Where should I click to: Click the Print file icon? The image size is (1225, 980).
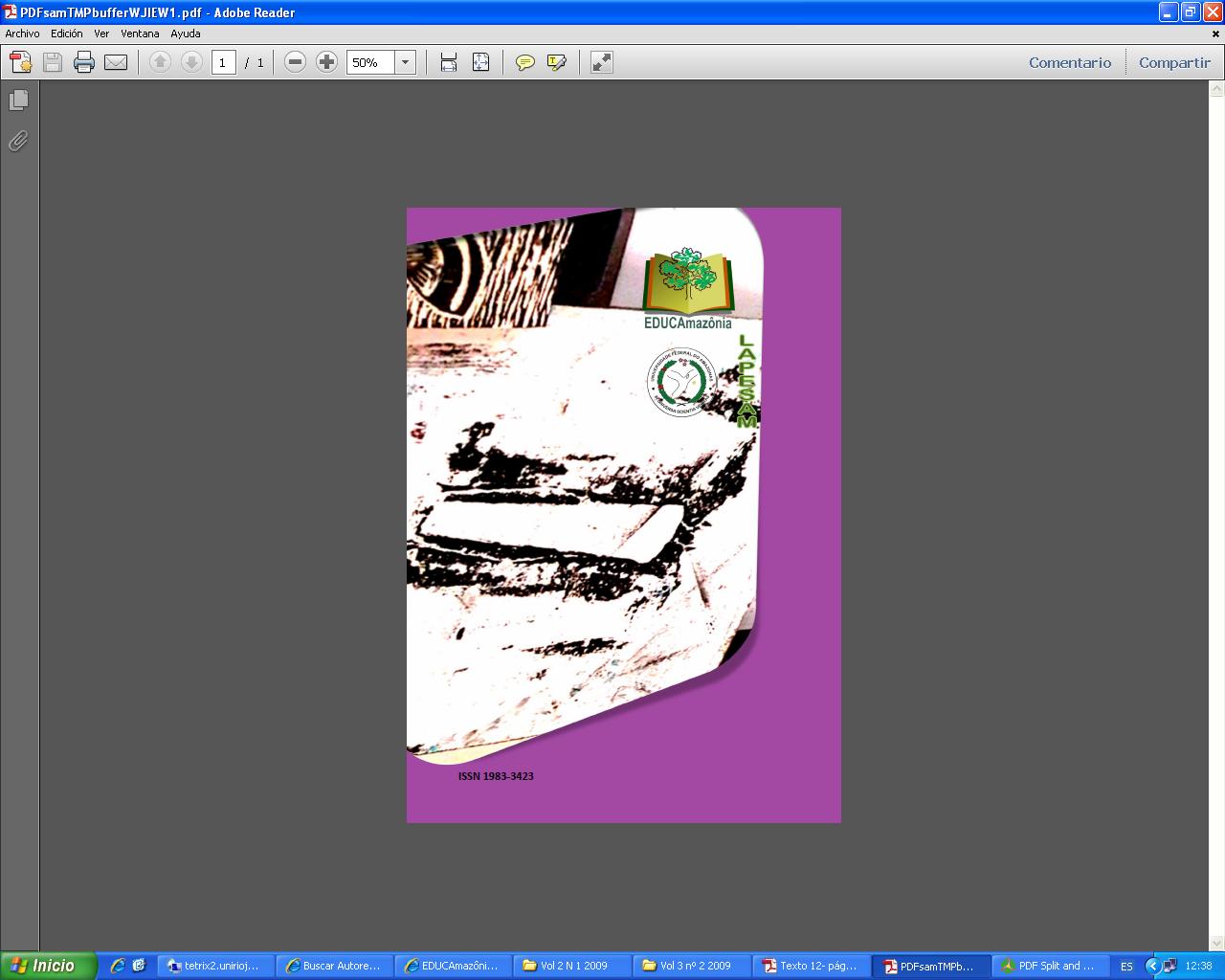tap(84, 63)
